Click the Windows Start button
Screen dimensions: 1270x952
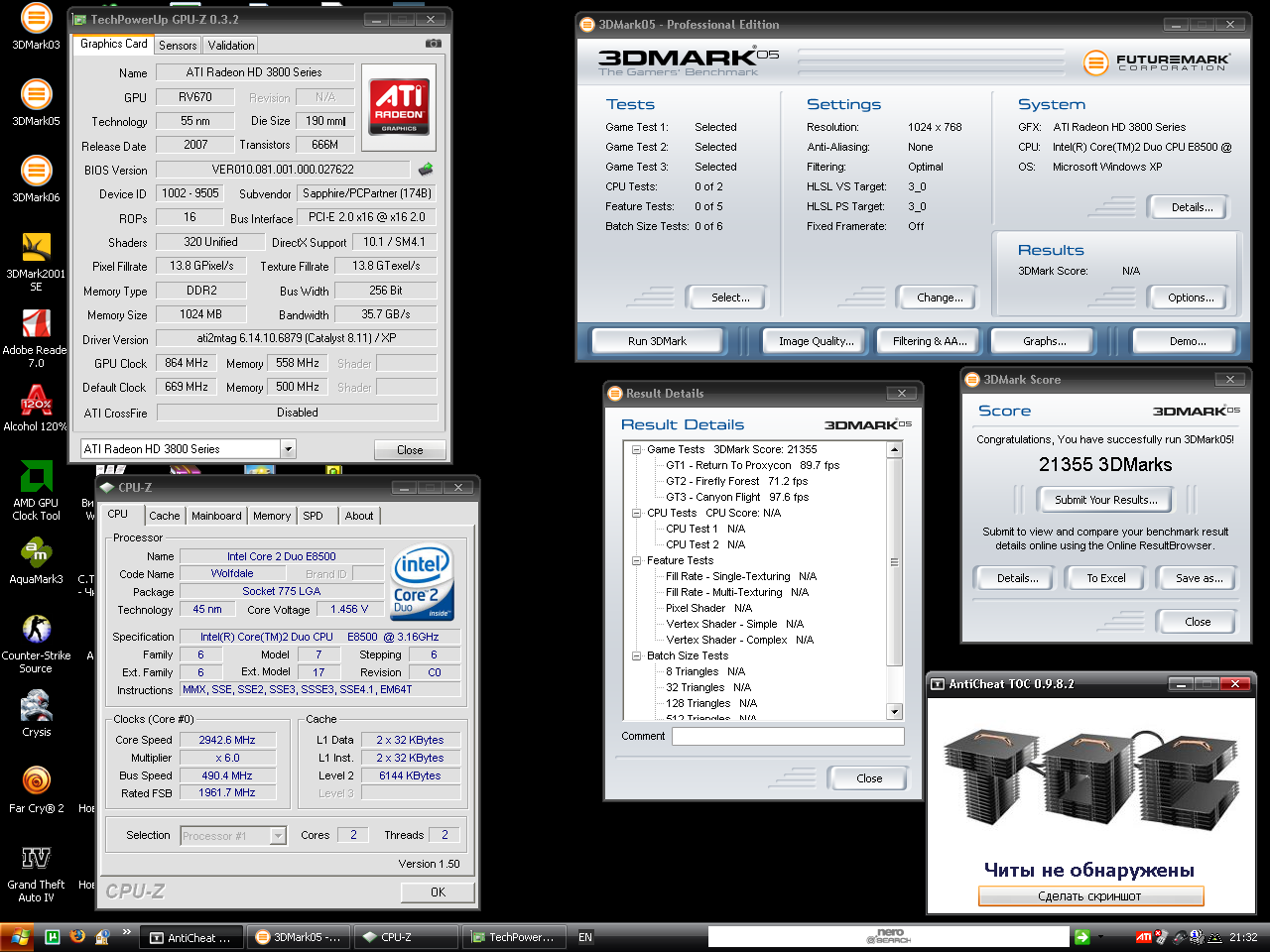click(x=17, y=937)
